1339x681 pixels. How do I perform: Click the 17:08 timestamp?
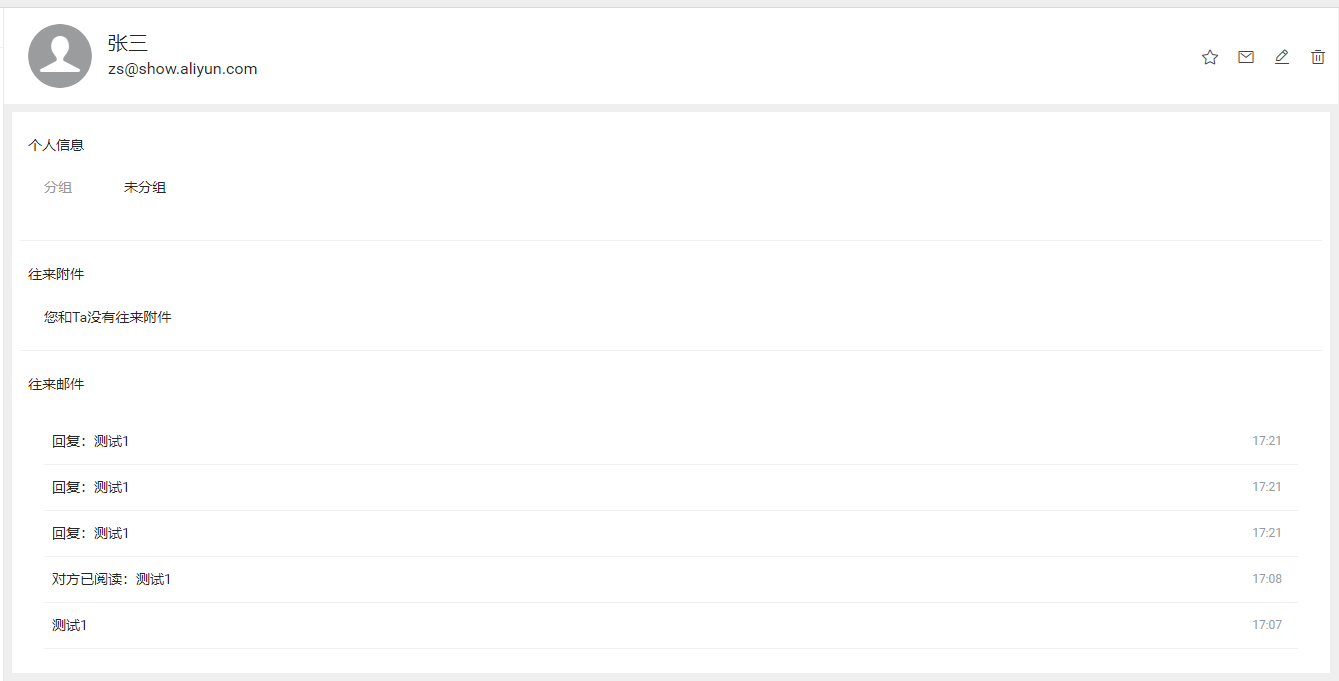[x=1267, y=579]
